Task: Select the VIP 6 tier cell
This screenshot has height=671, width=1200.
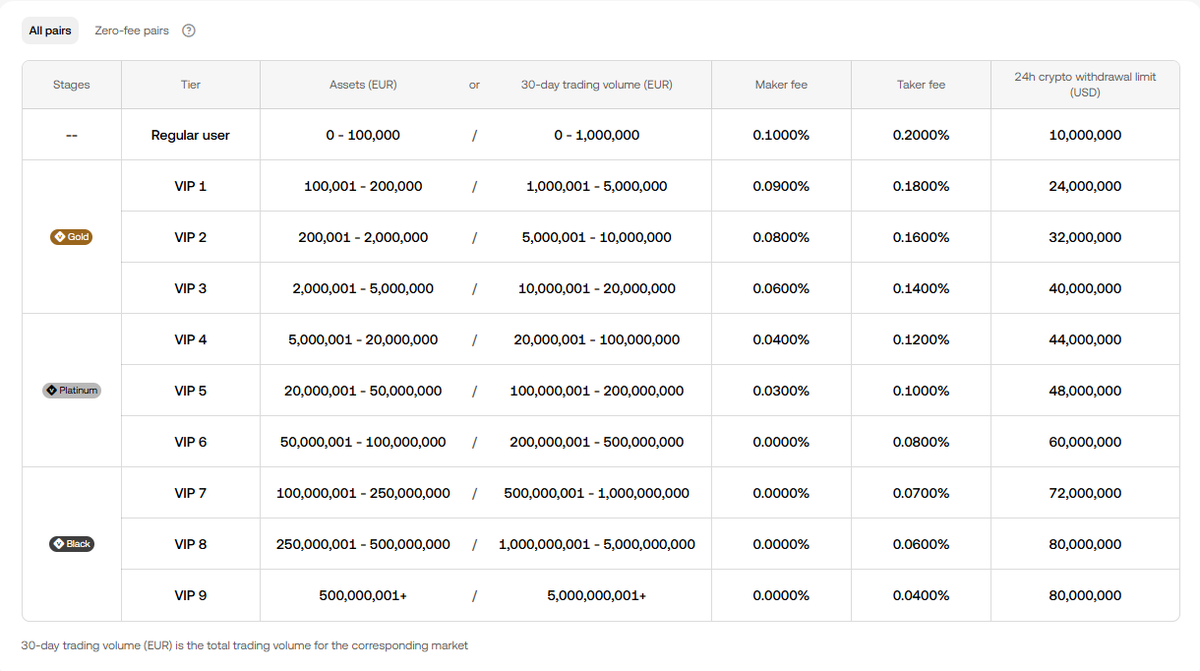Action: (x=191, y=442)
